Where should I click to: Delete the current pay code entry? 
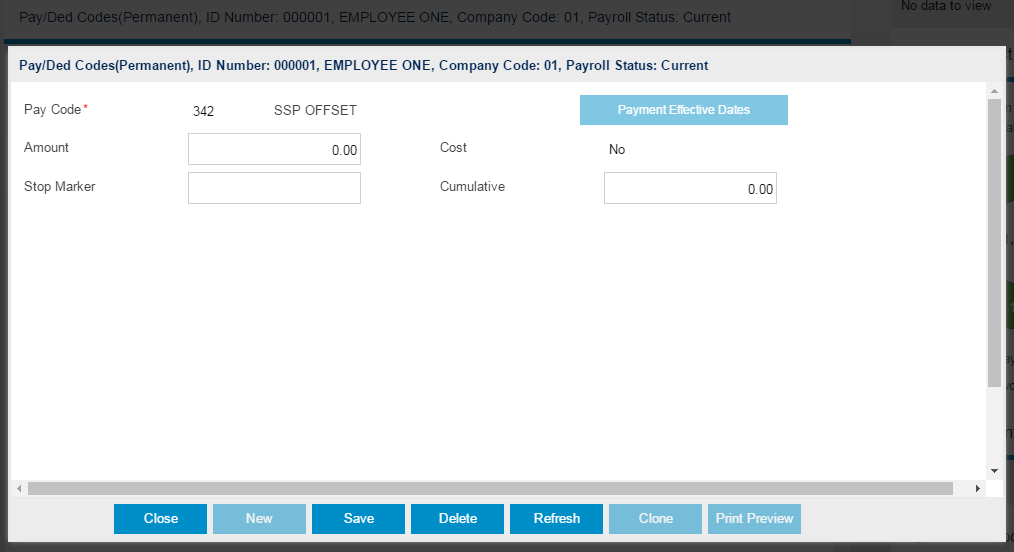[x=457, y=519]
